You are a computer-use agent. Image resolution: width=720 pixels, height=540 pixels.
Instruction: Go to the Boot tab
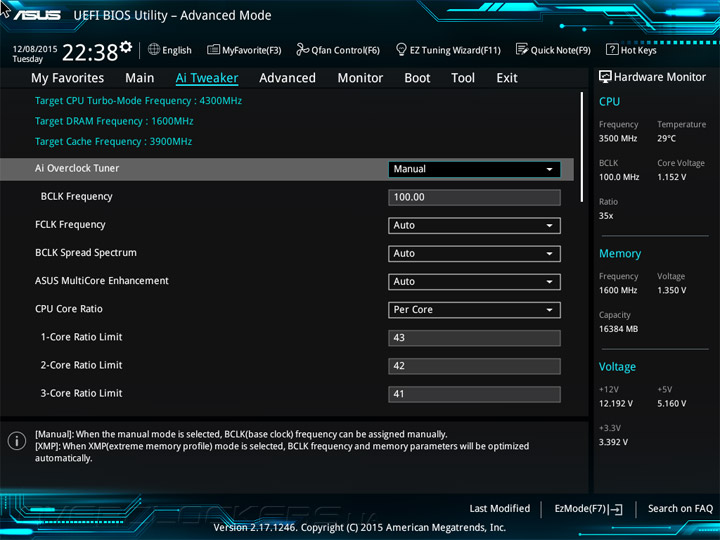tap(417, 78)
